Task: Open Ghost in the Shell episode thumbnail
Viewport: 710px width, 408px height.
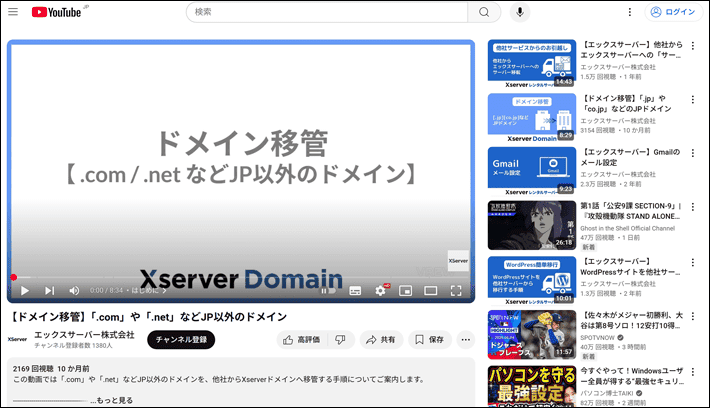Action: point(532,225)
